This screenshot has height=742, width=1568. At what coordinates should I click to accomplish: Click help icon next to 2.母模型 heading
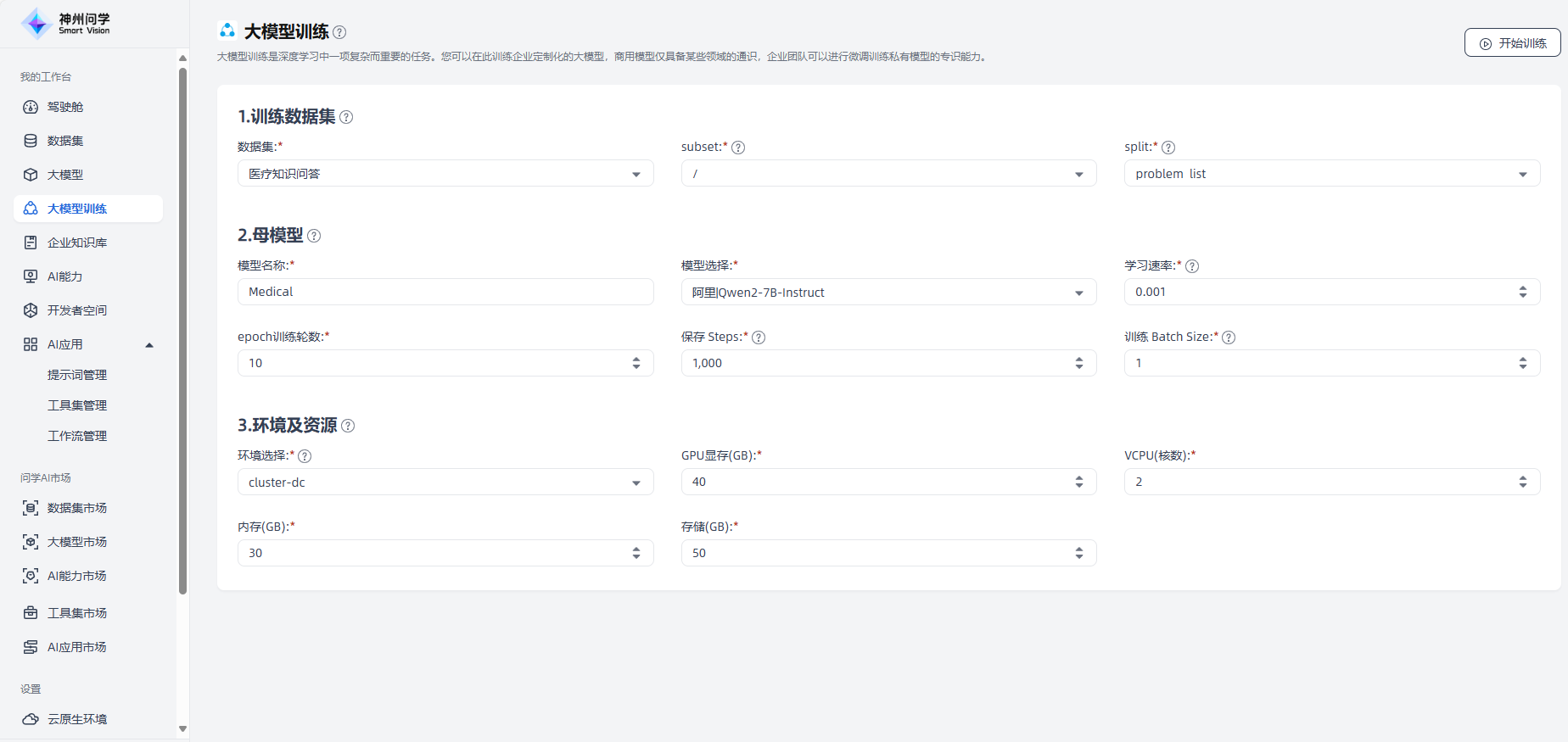(314, 236)
